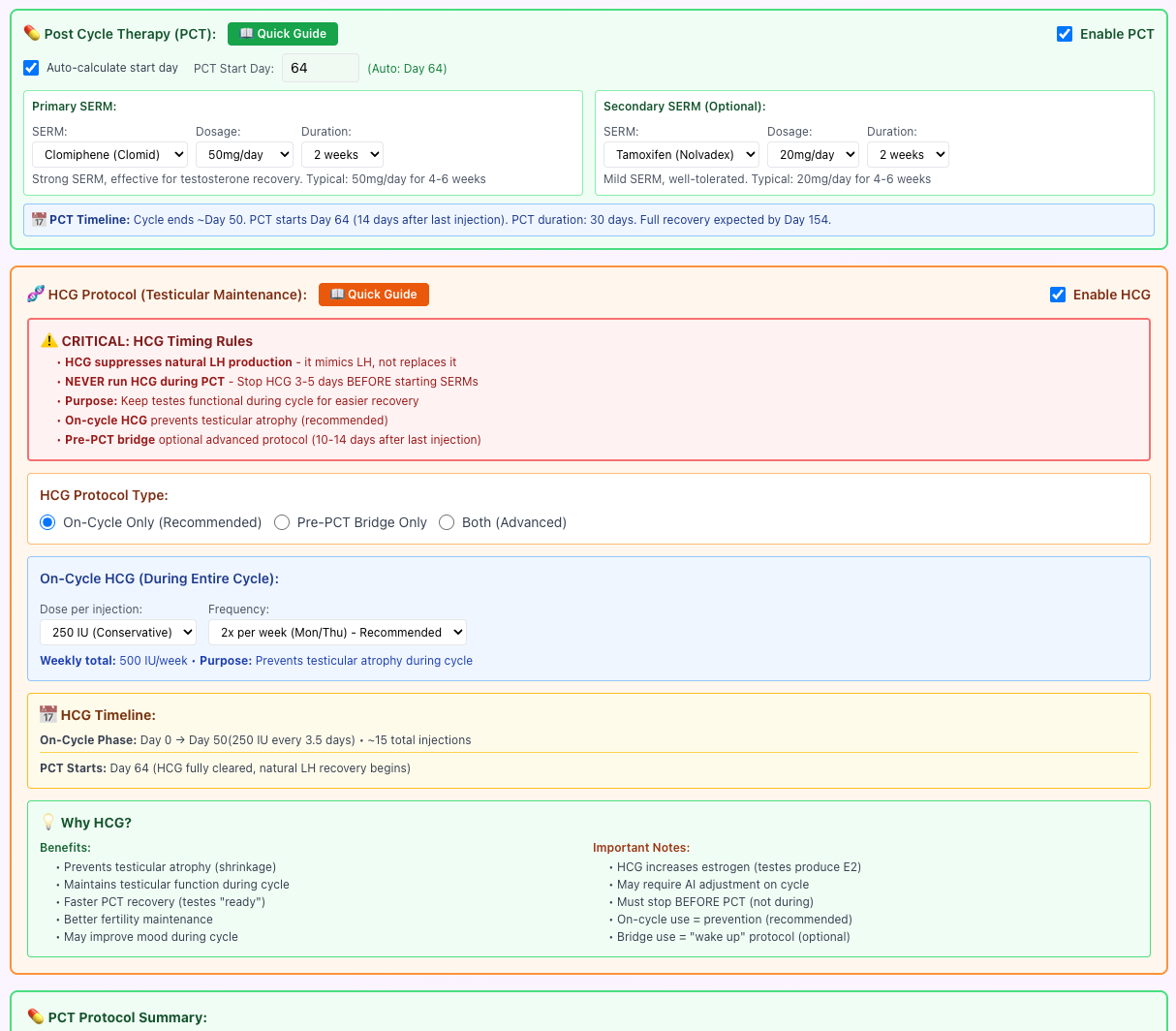Click the lightbulb icon beside Why HCG
This screenshot has width=1176, height=1031.
tap(49, 822)
